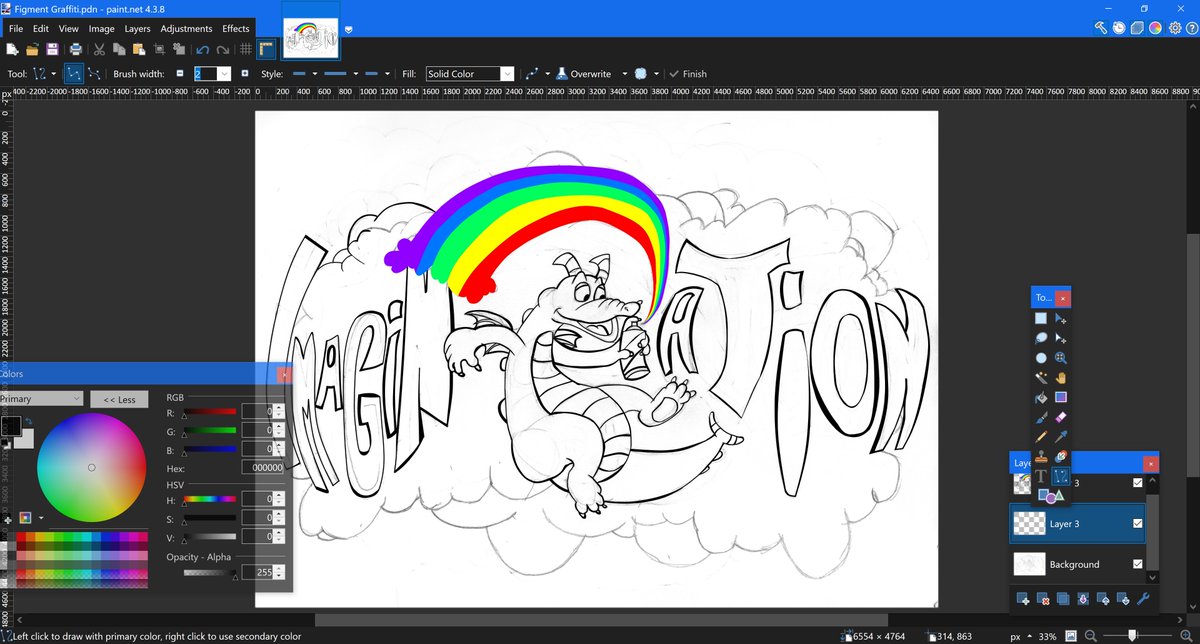The image size is (1200, 644).
Task: Select the Paint Bucket tool
Action: click(1041, 397)
